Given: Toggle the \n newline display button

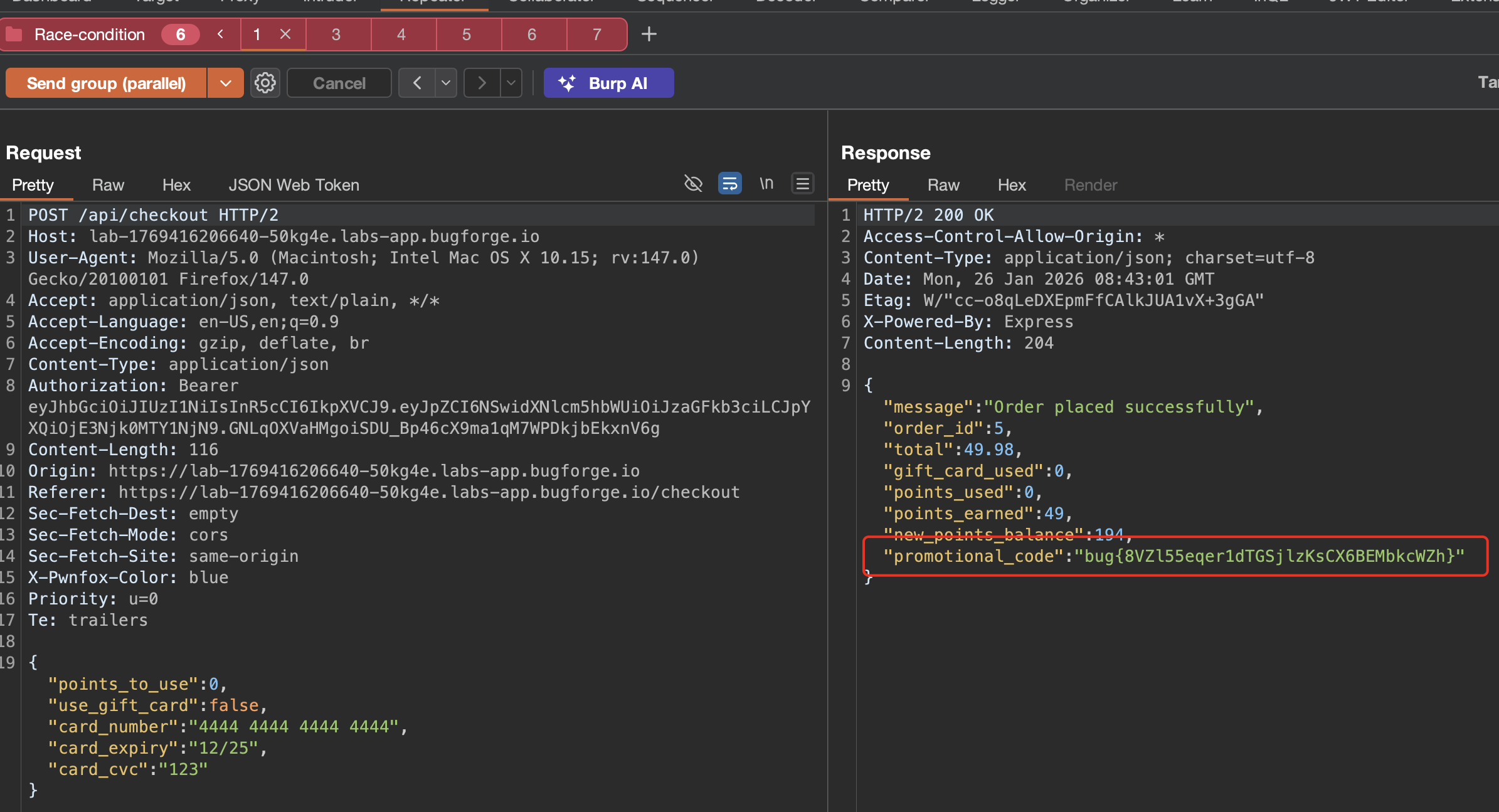Looking at the screenshot, I should click(766, 184).
